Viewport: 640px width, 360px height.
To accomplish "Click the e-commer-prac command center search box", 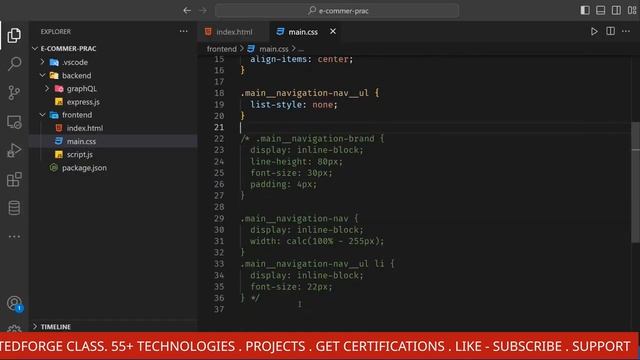I will coord(337,11).
